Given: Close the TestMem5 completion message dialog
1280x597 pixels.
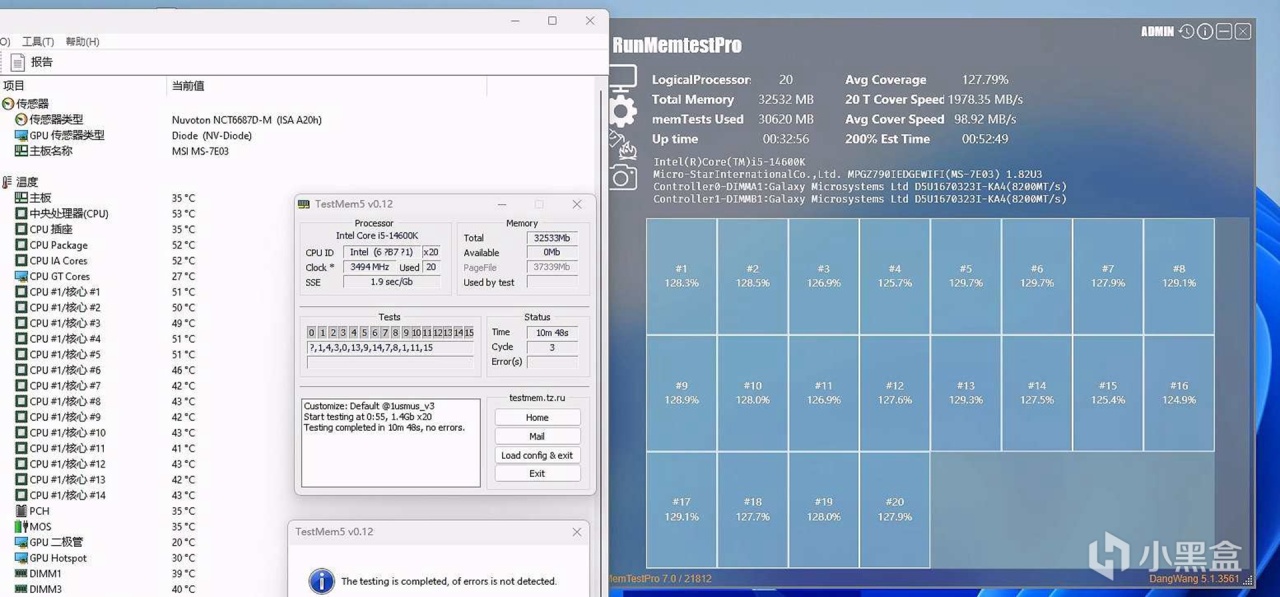Looking at the screenshot, I should pyautogui.click(x=576, y=532).
